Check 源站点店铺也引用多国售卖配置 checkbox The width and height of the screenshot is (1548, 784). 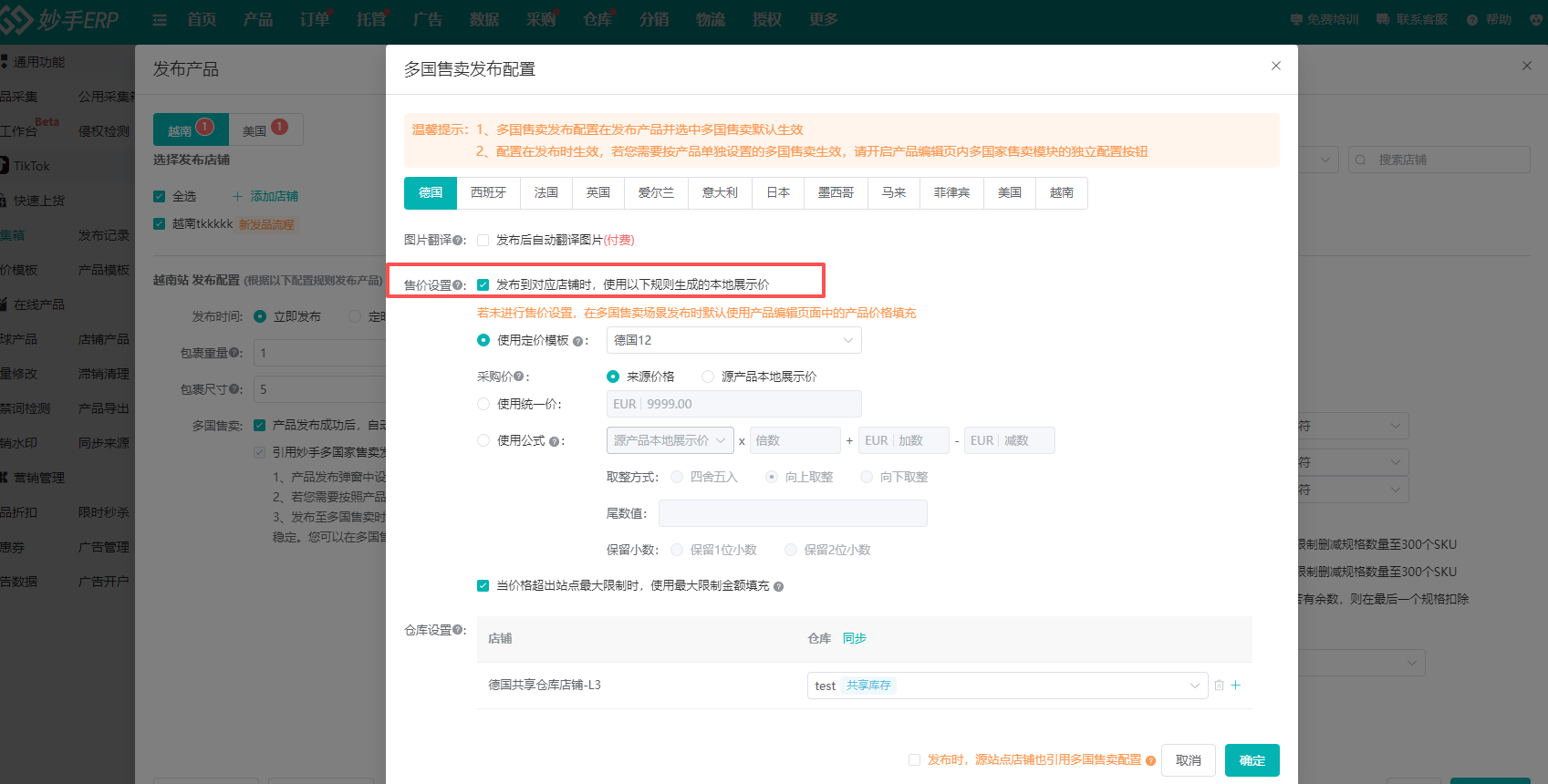click(915, 760)
